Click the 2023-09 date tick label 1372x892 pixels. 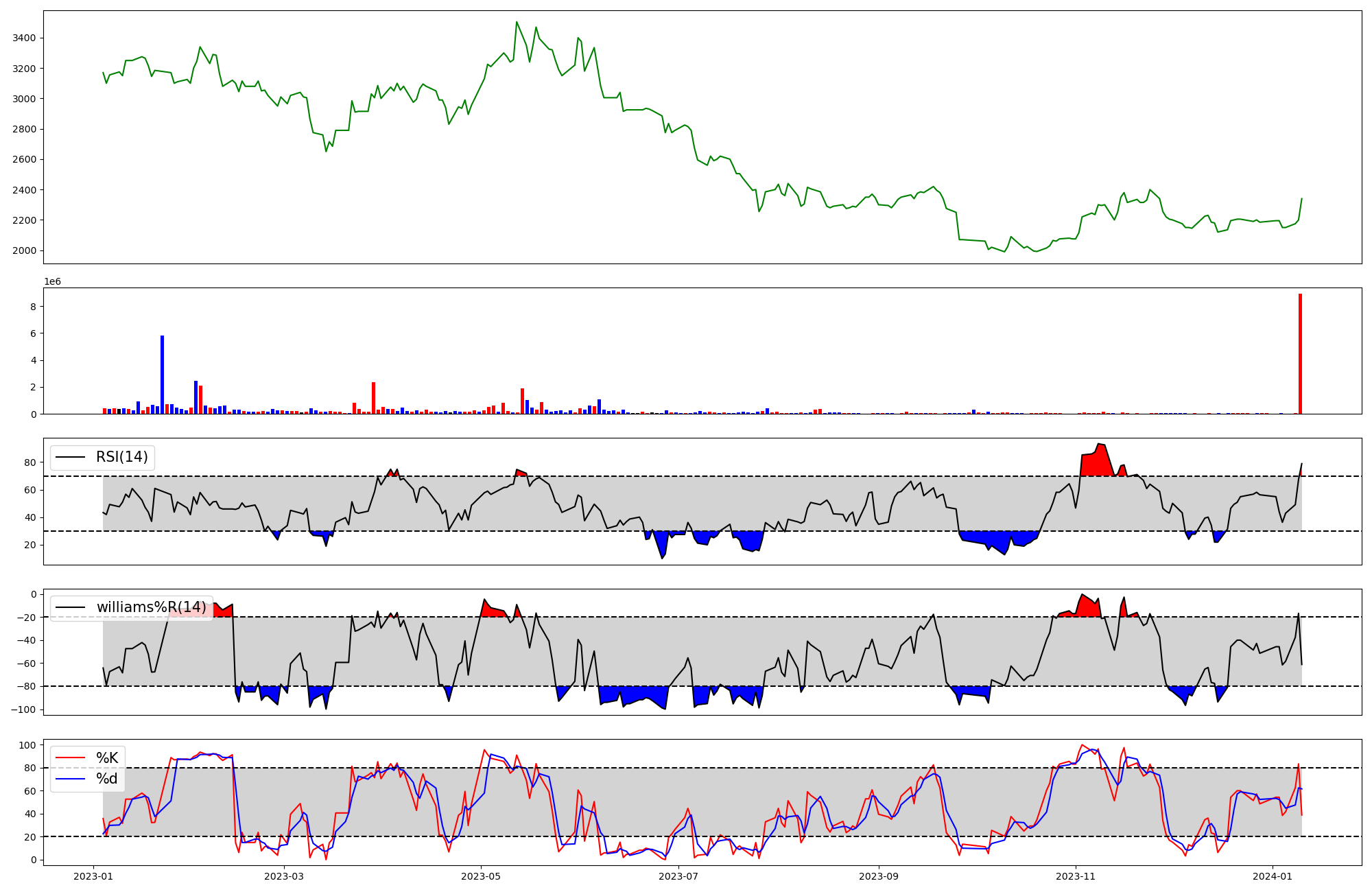tap(879, 876)
